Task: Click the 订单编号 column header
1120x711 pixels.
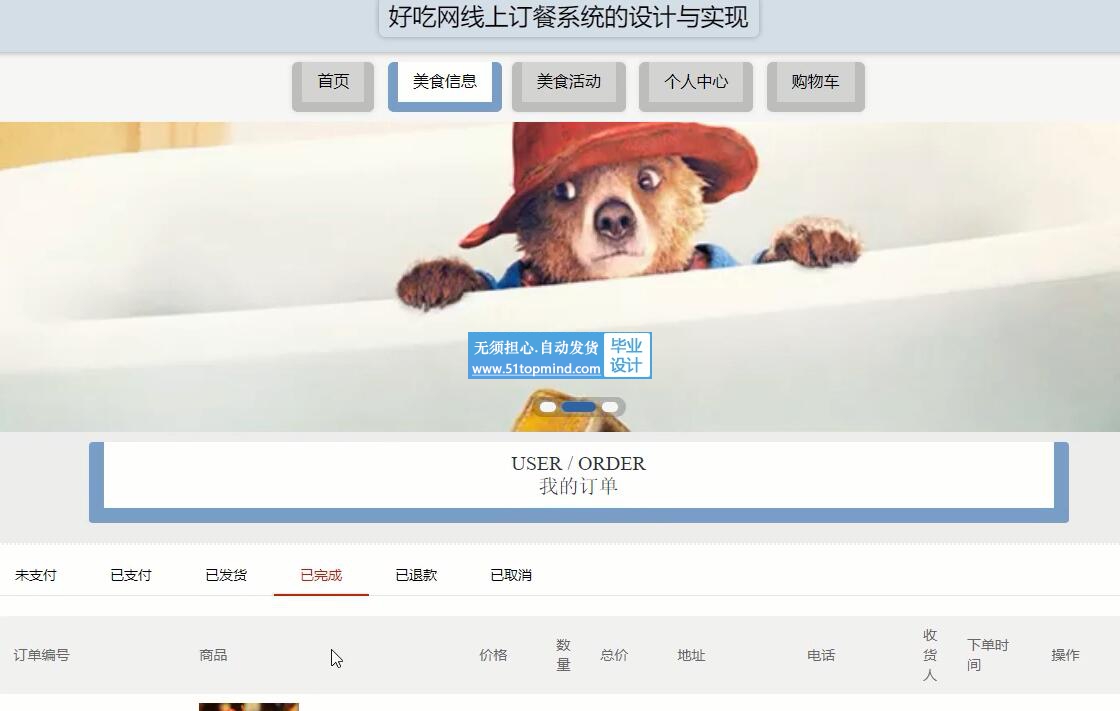Action: 41,655
